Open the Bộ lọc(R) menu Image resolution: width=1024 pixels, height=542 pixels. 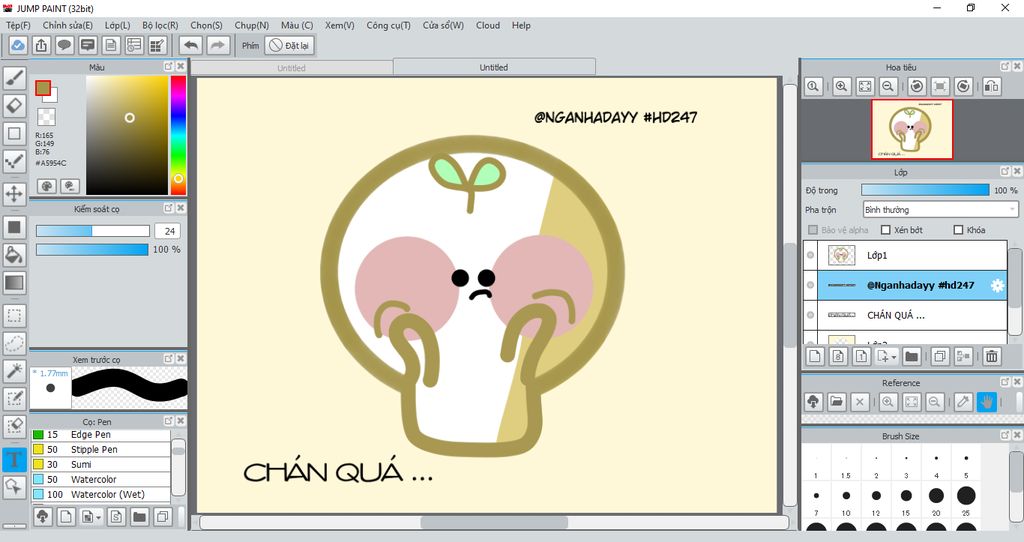click(161, 25)
